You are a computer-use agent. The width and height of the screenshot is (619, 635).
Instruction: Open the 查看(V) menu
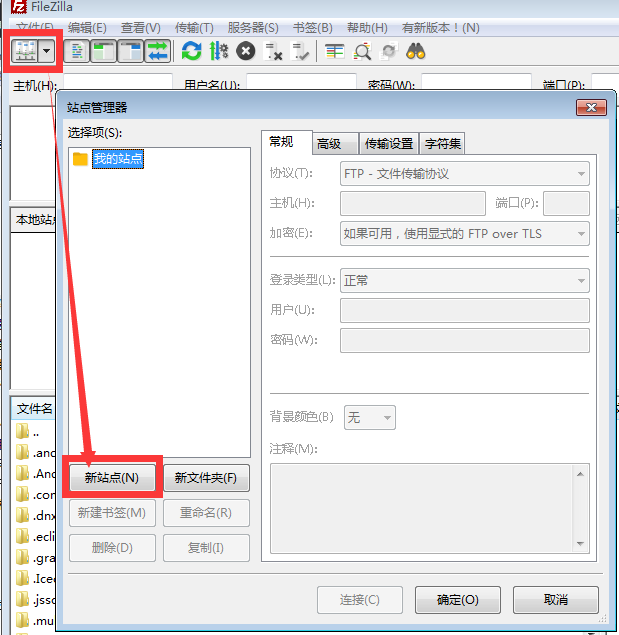141,28
